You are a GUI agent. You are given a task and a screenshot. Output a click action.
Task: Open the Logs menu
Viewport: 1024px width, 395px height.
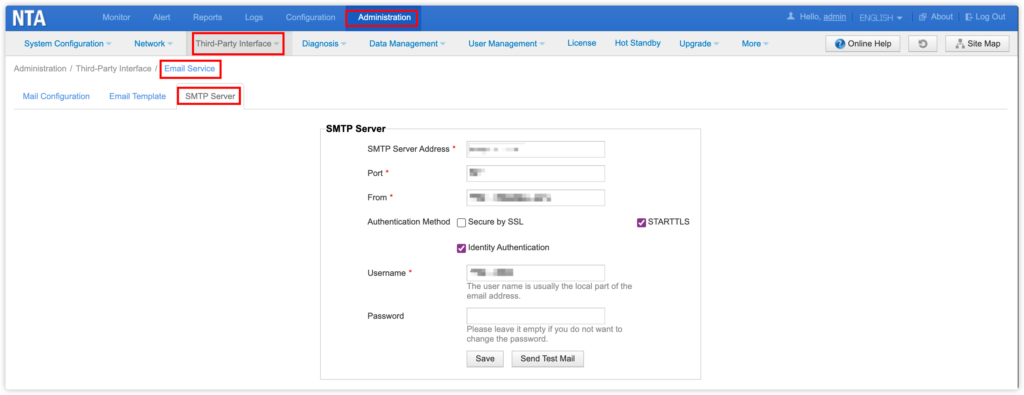[x=254, y=18]
